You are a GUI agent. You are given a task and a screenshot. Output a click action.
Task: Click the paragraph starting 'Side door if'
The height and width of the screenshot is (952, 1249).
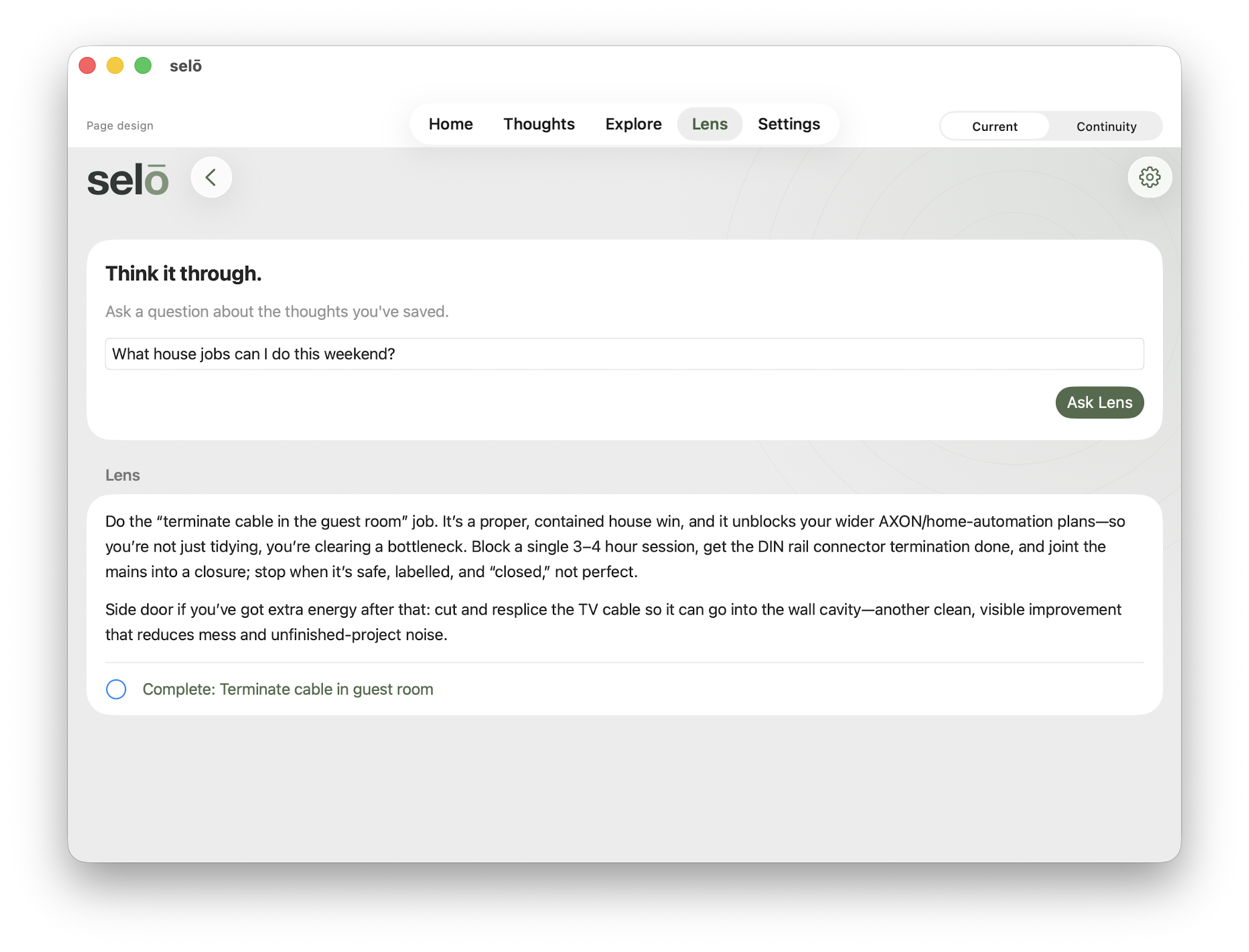(x=614, y=622)
